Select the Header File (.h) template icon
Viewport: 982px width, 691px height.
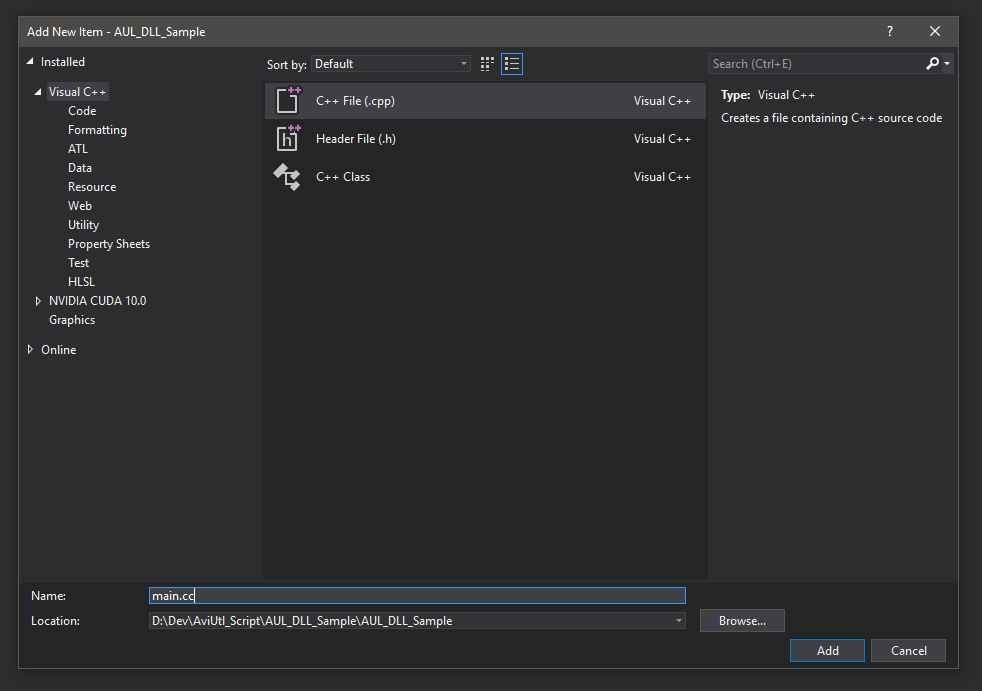289,138
